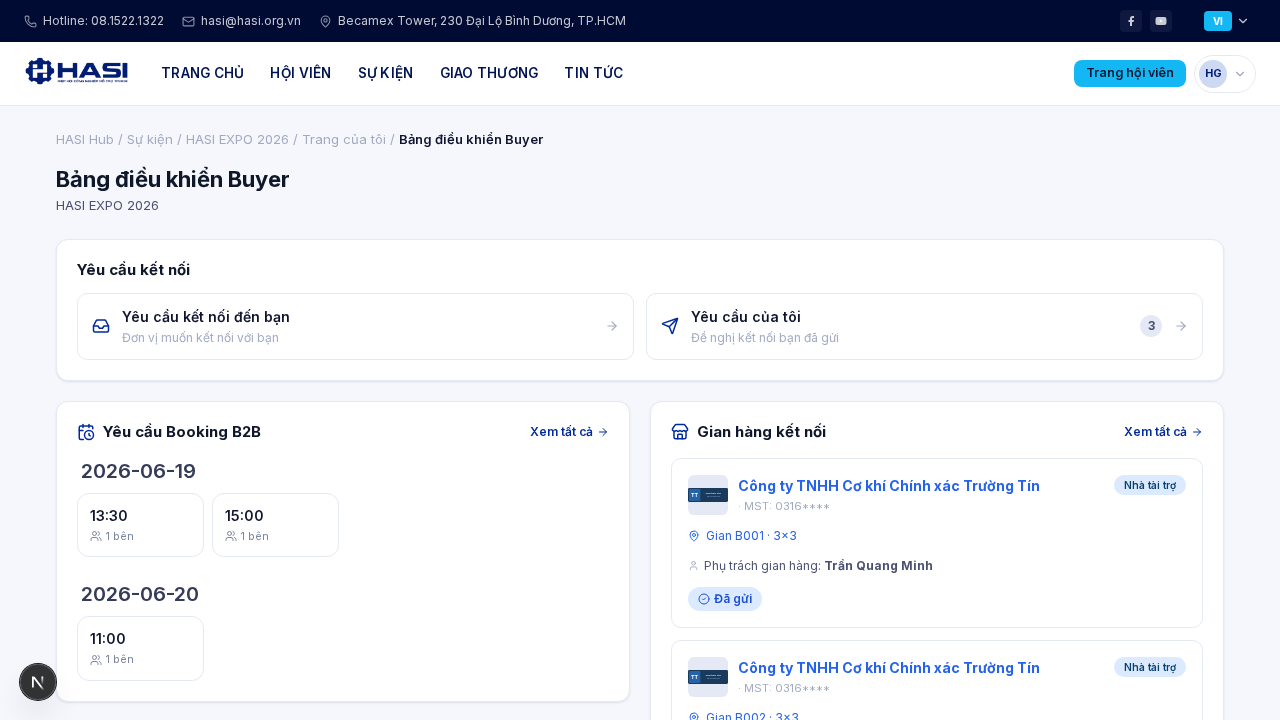Click the Sự kiện breadcrumb
The image size is (1280, 720).
[150, 139]
